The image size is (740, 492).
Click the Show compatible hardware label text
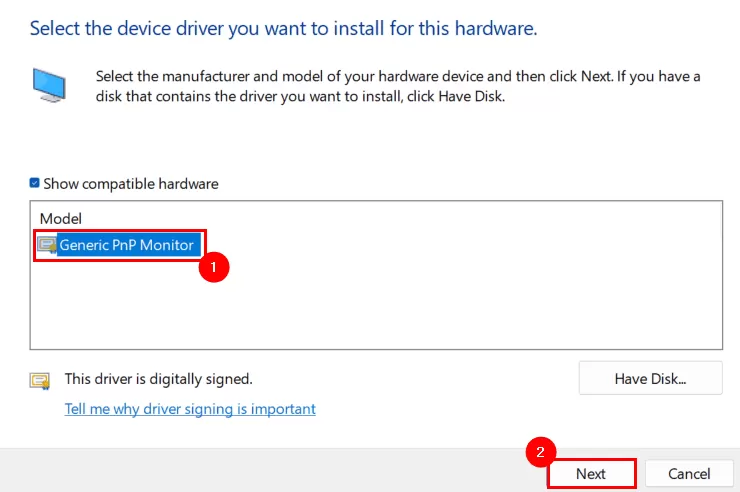tap(131, 183)
